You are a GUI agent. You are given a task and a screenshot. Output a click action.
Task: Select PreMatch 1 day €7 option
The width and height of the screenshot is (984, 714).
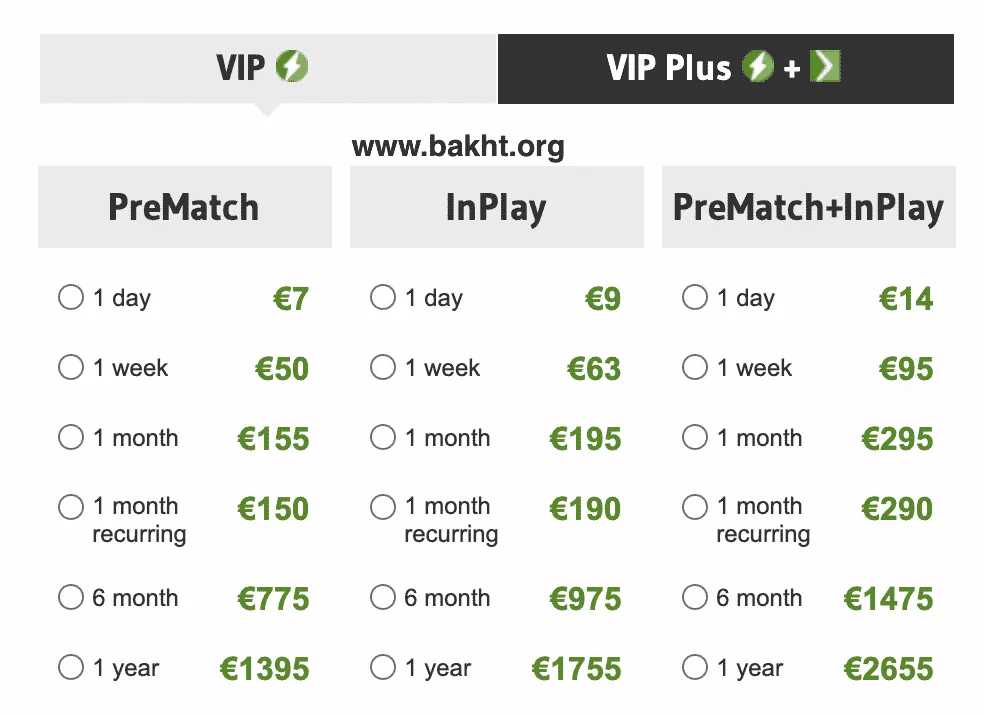tap(71, 298)
